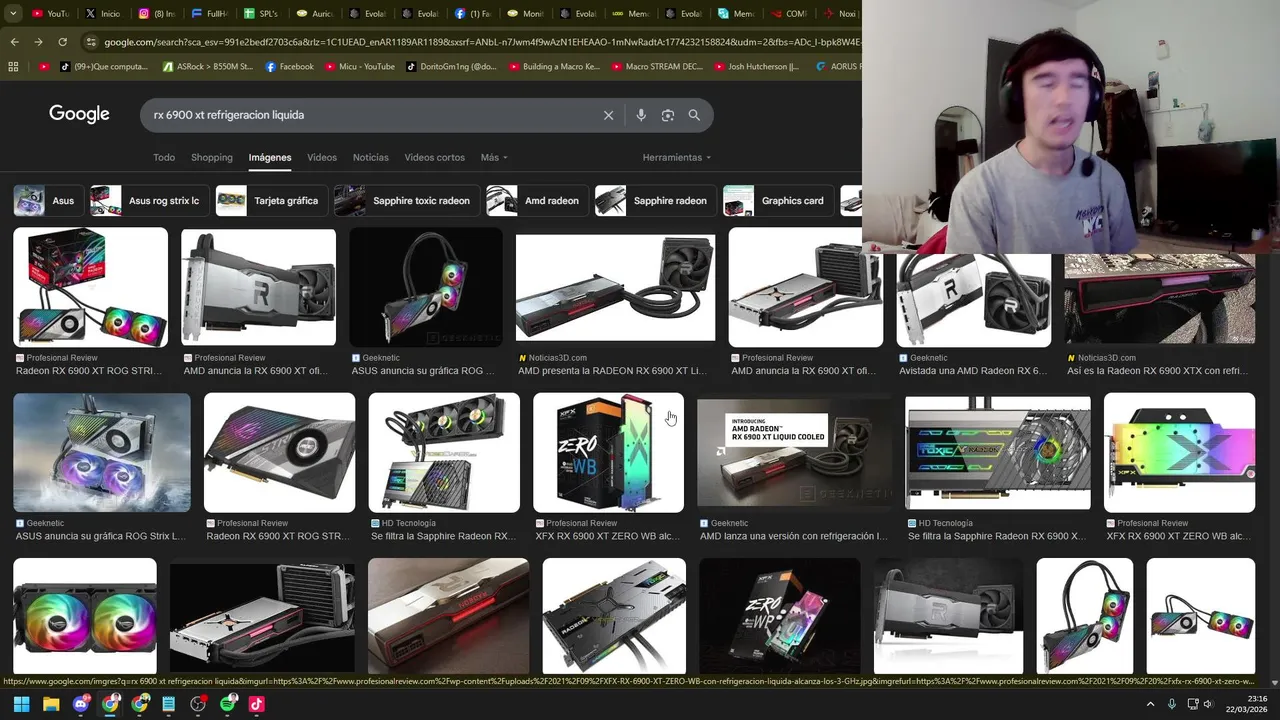Open File Explorer from the taskbar
The width and height of the screenshot is (1280, 720).
pos(51,704)
